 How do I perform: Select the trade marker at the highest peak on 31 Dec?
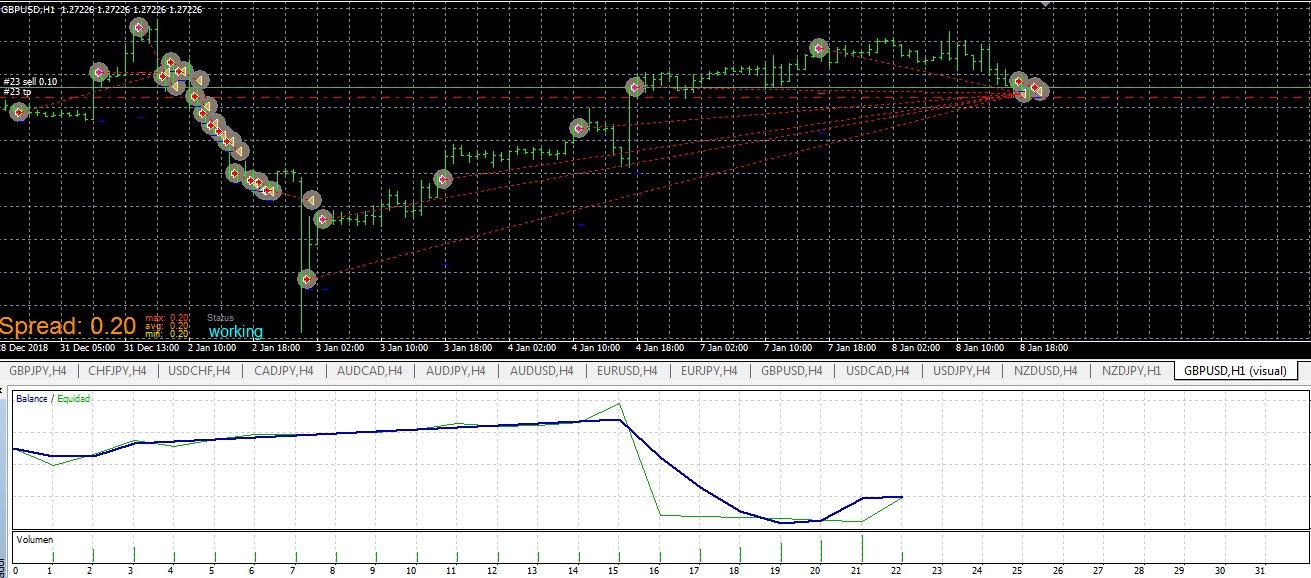click(139, 27)
